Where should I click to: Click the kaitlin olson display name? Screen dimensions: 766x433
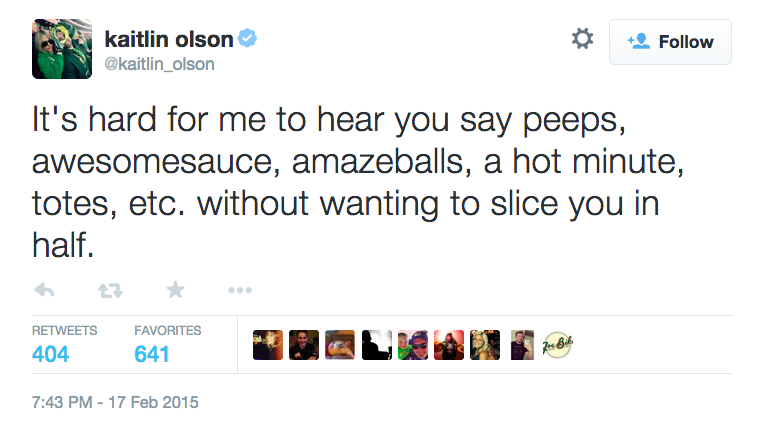pos(168,39)
